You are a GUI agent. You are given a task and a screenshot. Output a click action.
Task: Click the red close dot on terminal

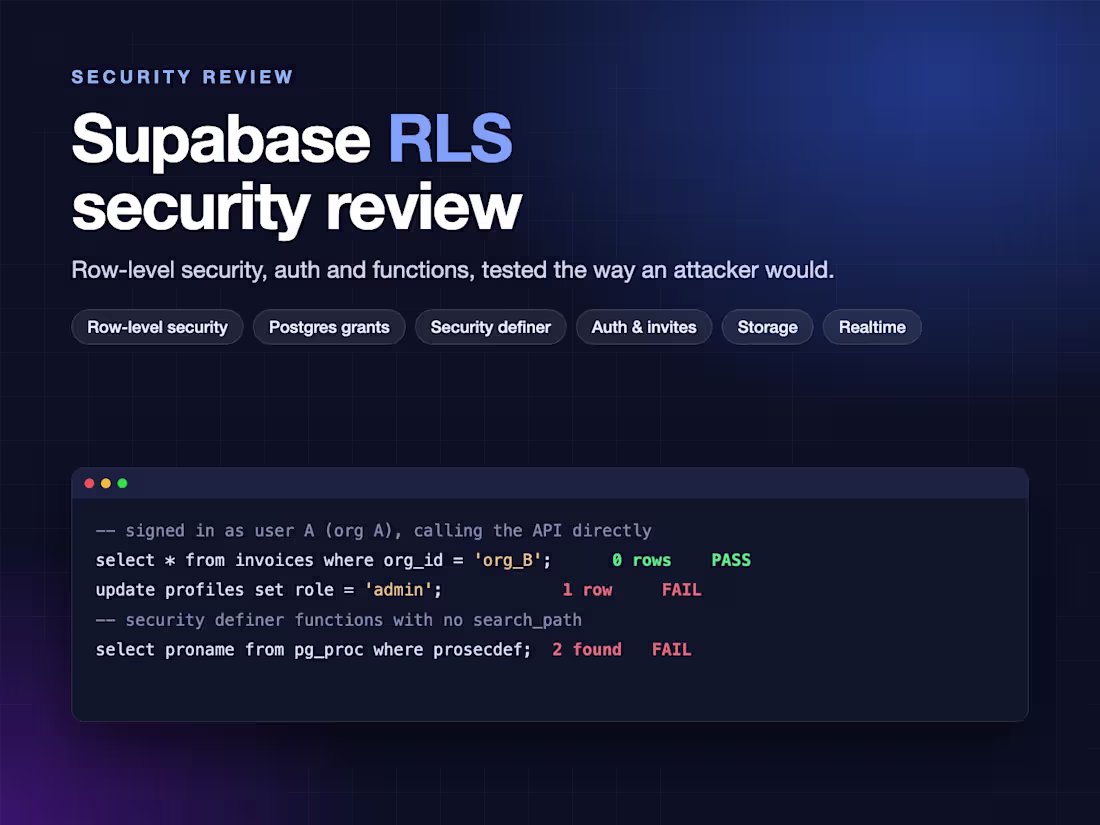pos(89,483)
